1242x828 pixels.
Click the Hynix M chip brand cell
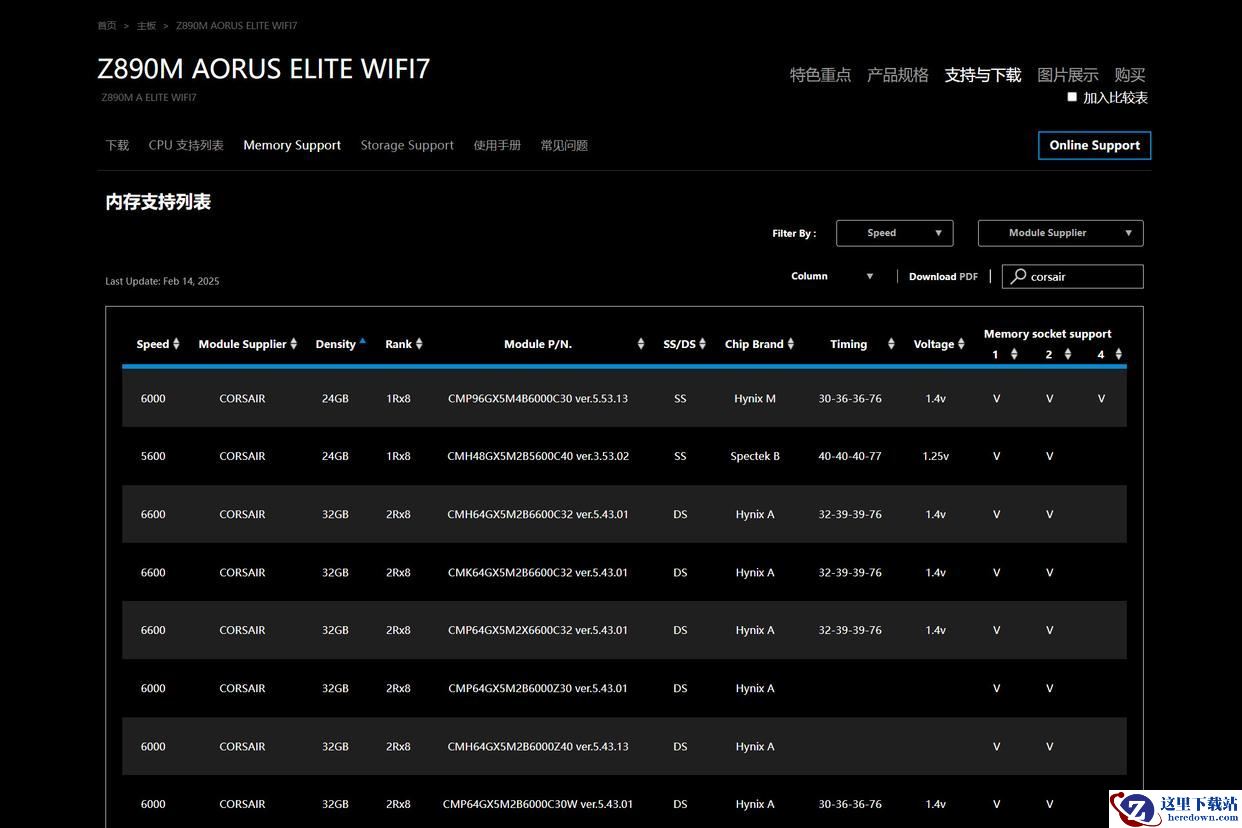pyautogui.click(x=755, y=398)
